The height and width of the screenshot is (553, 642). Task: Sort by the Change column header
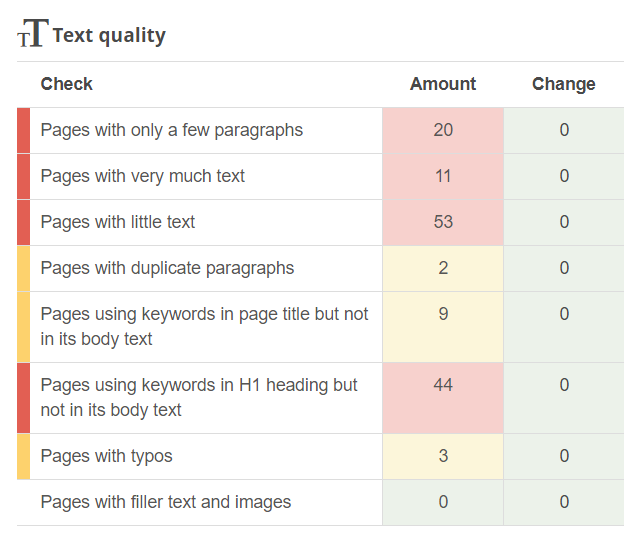pyautogui.click(x=563, y=84)
